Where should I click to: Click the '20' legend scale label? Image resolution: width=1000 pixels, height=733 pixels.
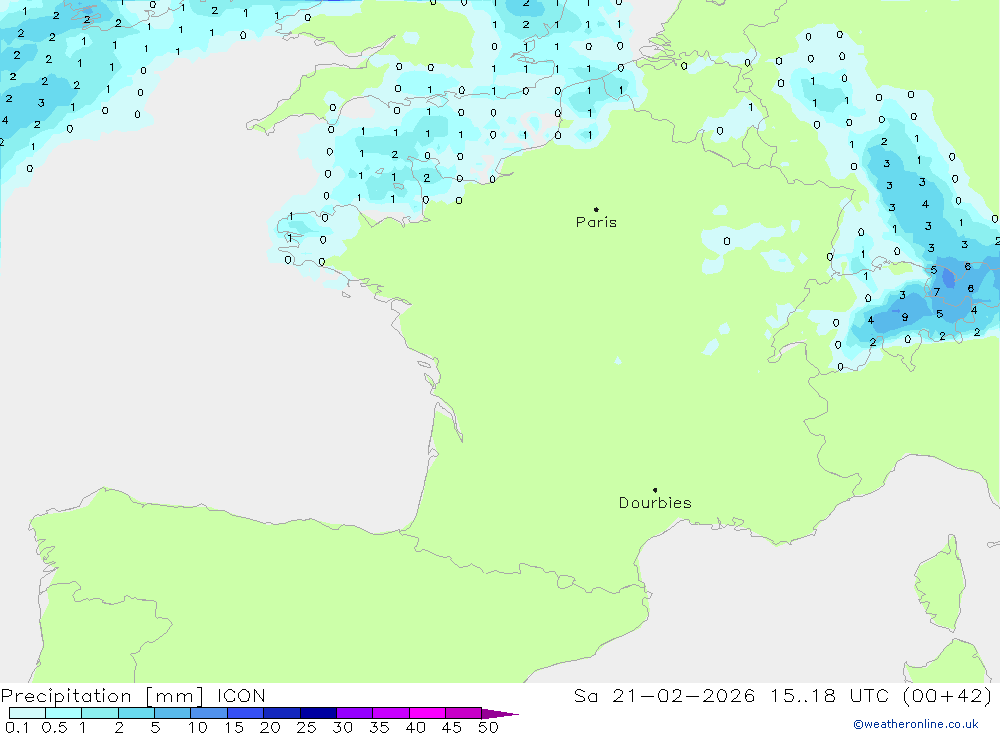pyautogui.click(x=270, y=727)
